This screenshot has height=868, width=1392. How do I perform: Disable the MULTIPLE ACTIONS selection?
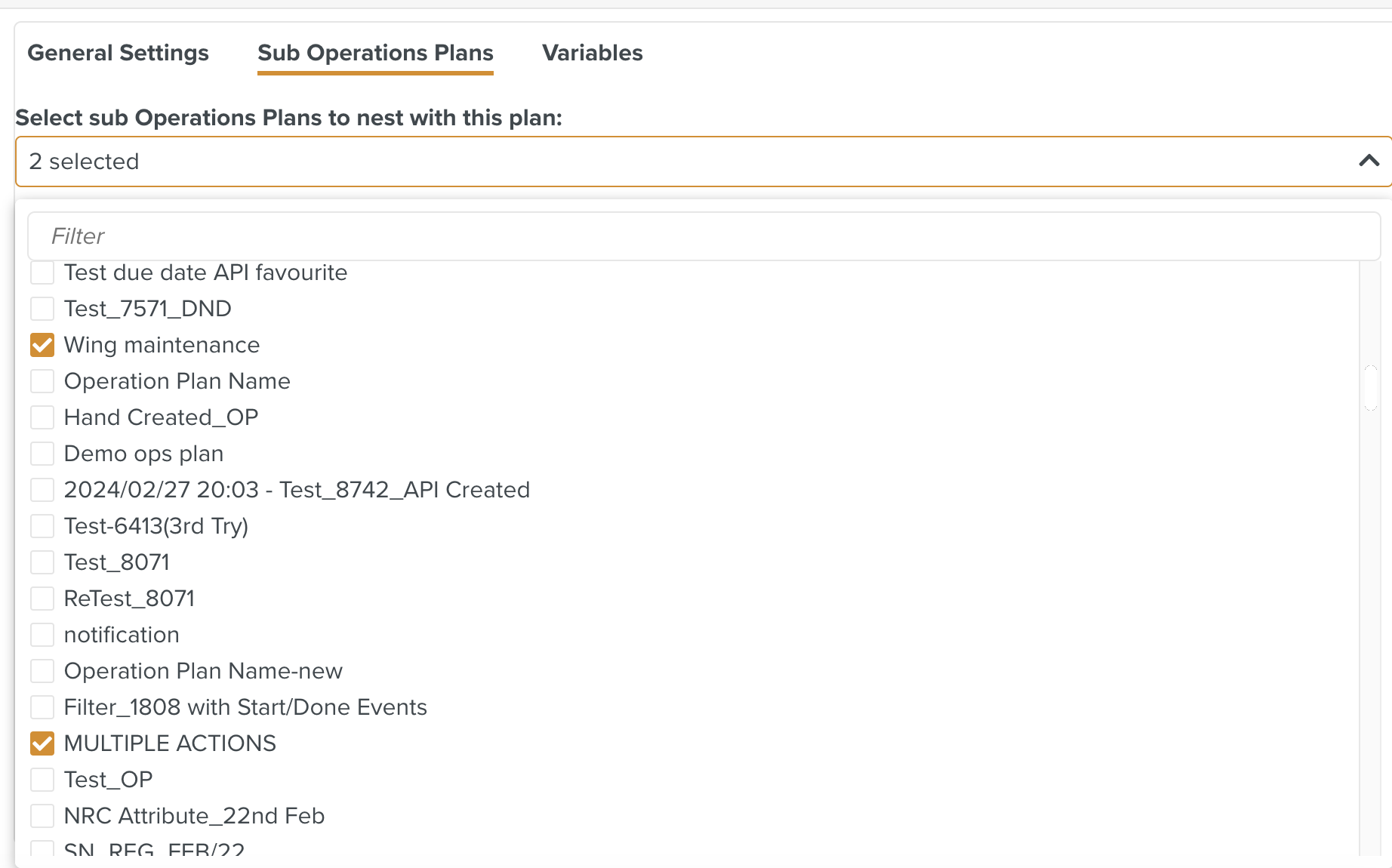(x=42, y=743)
